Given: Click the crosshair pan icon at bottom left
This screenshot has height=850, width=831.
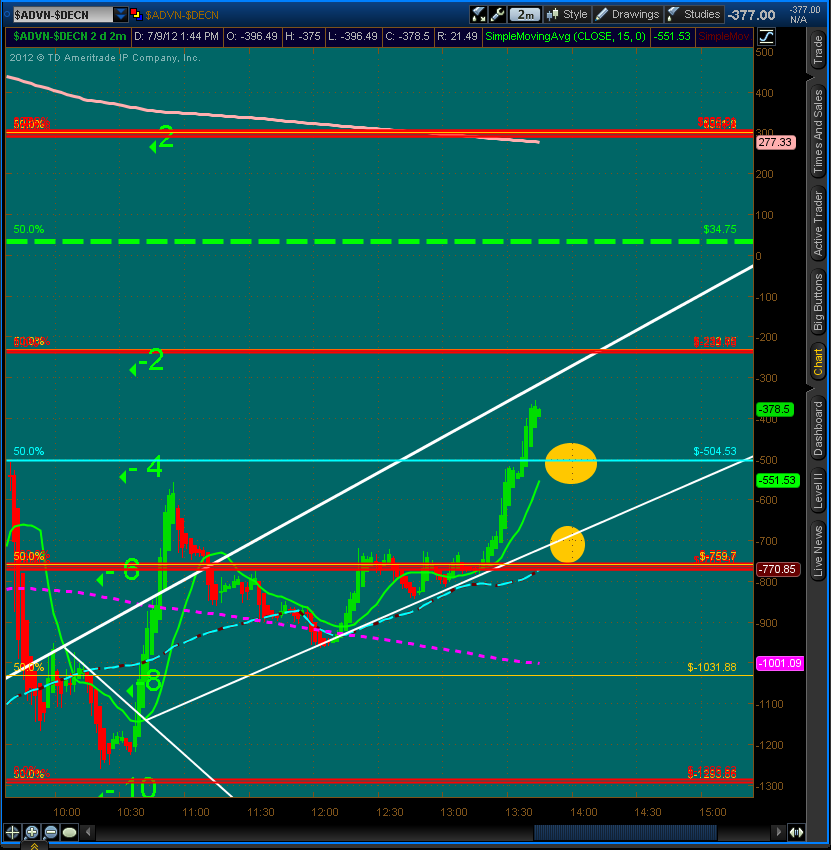Looking at the screenshot, I should tap(12, 832).
